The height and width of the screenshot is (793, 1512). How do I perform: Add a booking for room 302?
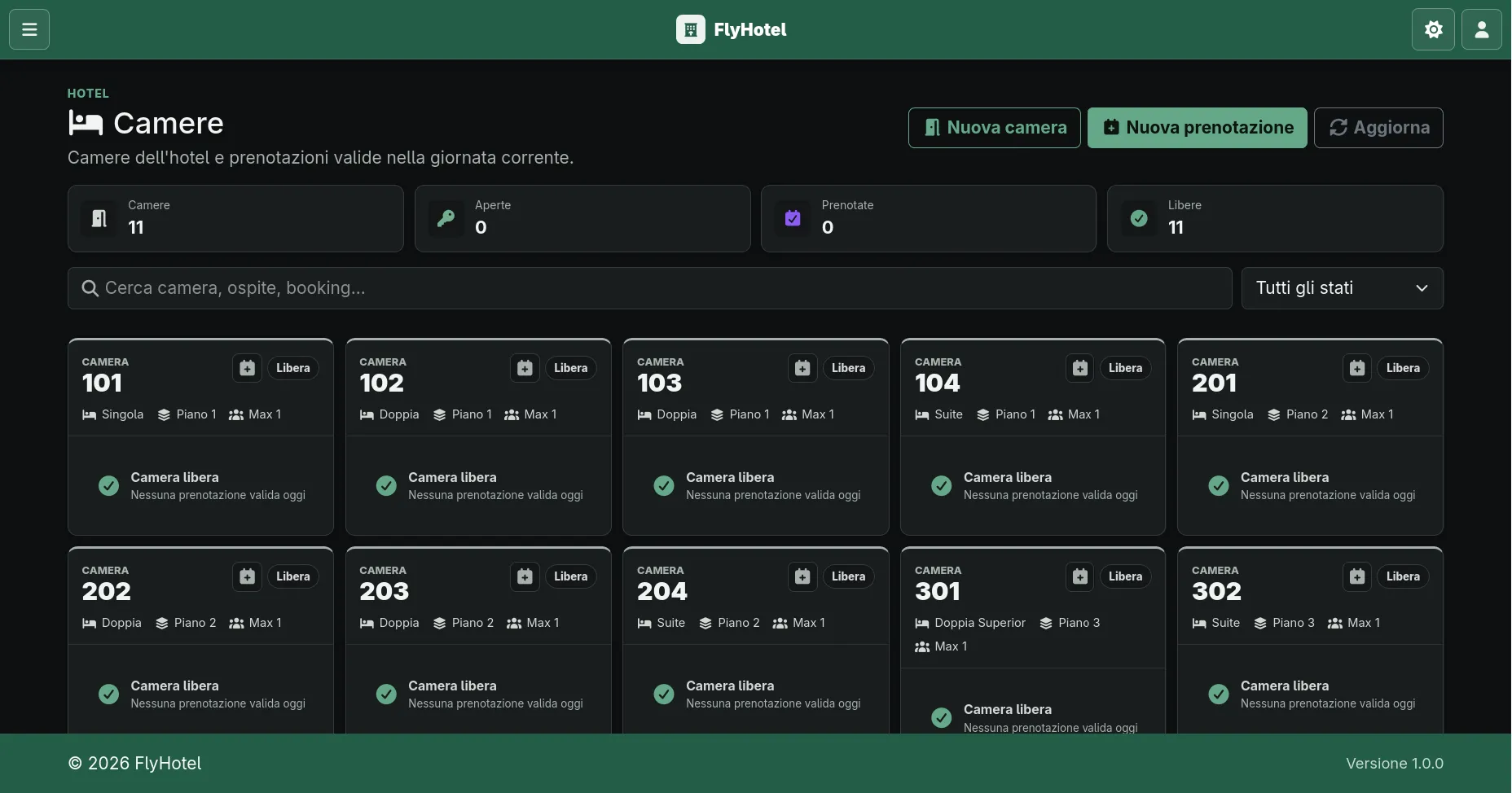pyautogui.click(x=1357, y=576)
